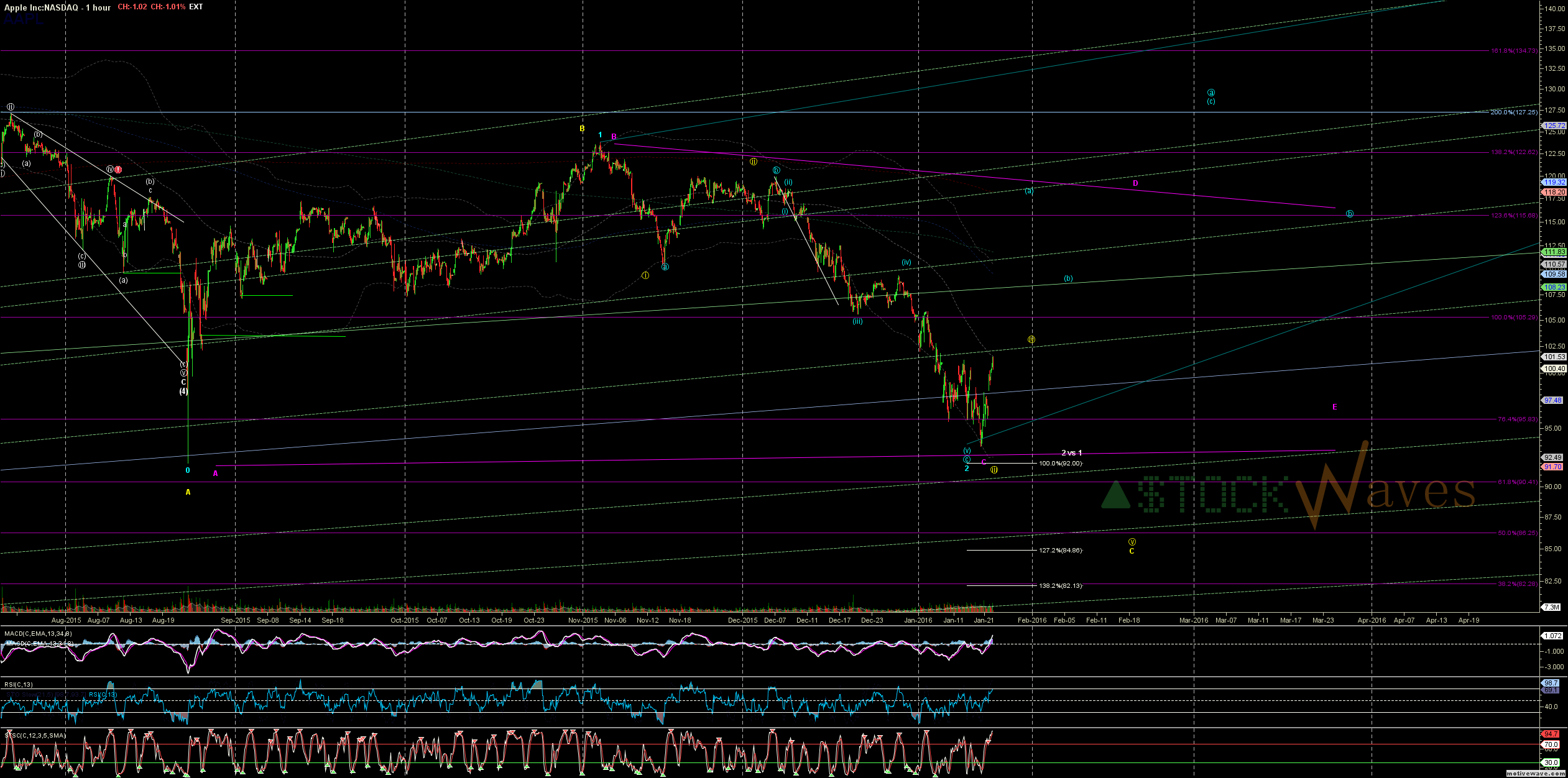Image resolution: width=1568 pixels, height=778 pixels.
Task: Click the red alert icon near wave iv
Action: 118,170
